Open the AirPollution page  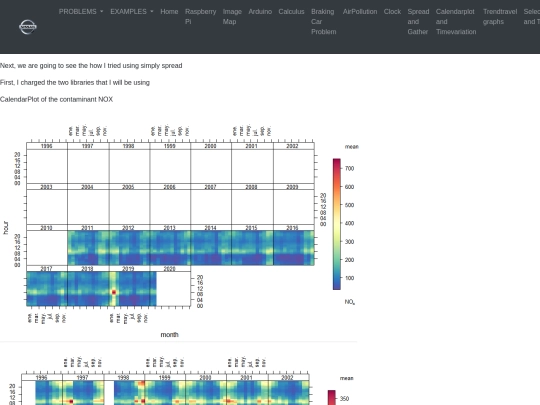(360, 12)
